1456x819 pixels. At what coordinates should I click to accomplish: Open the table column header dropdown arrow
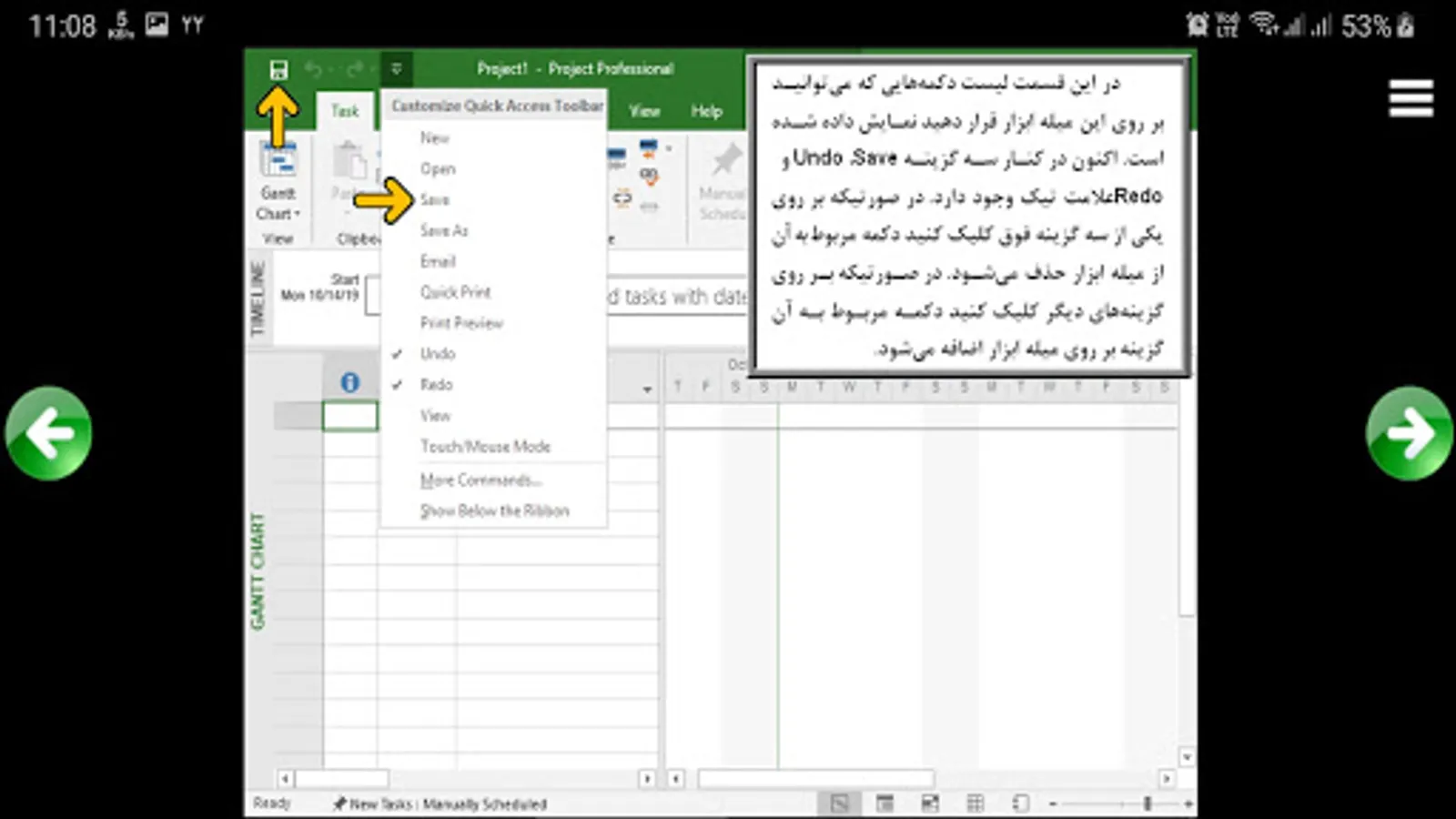(647, 389)
